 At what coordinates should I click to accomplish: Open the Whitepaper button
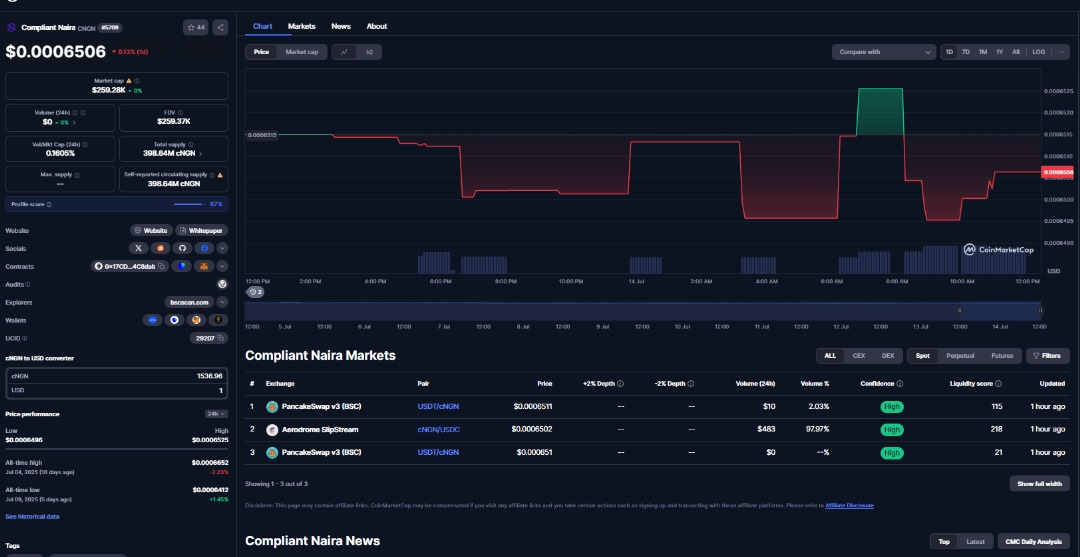click(x=201, y=231)
